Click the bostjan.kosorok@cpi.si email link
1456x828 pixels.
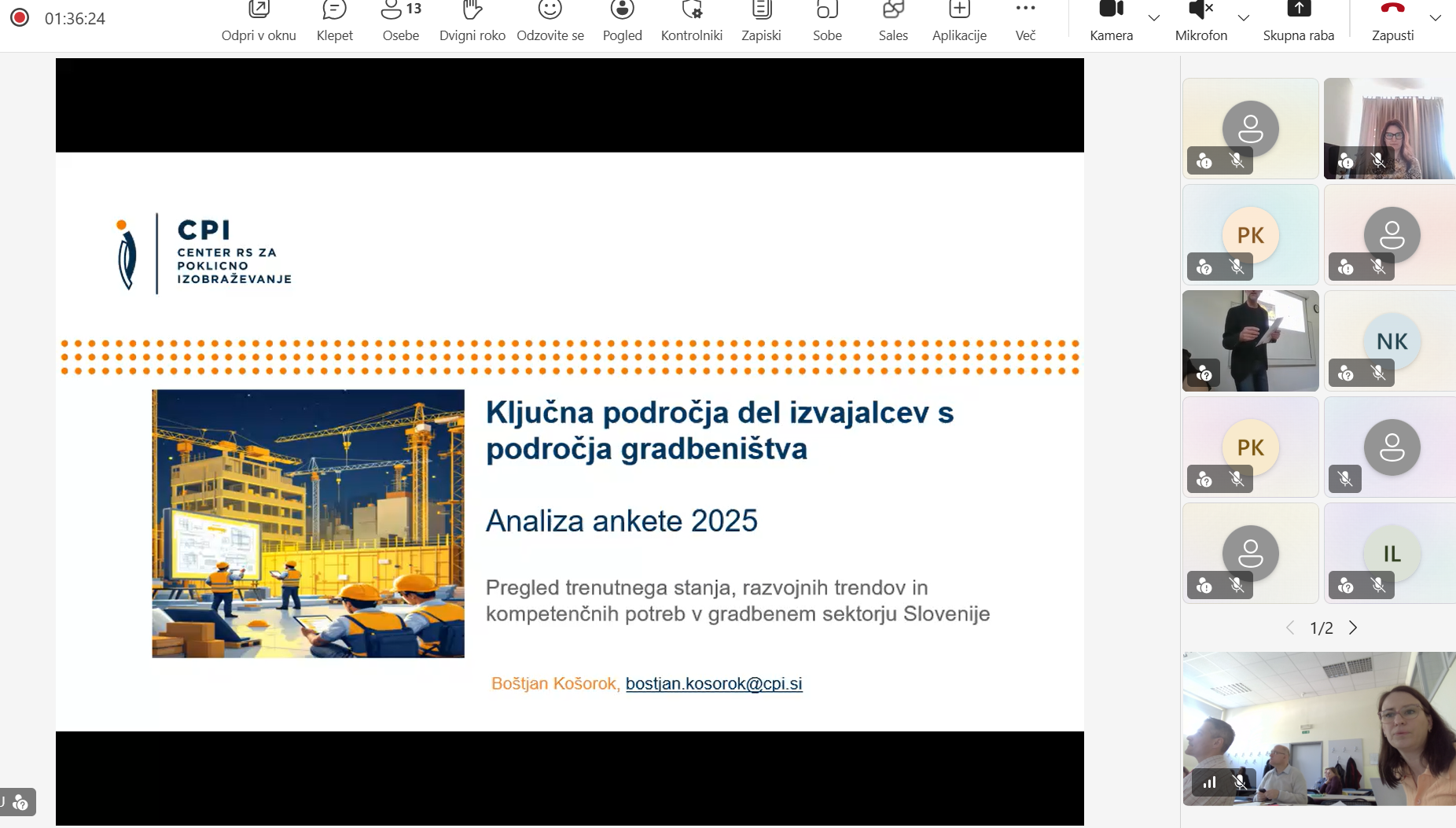[713, 683]
